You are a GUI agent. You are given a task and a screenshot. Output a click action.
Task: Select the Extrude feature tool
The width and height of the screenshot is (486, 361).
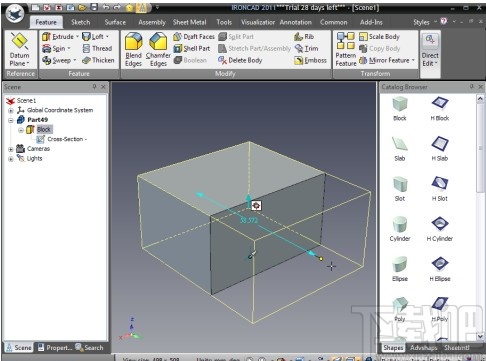pyautogui.click(x=58, y=37)
